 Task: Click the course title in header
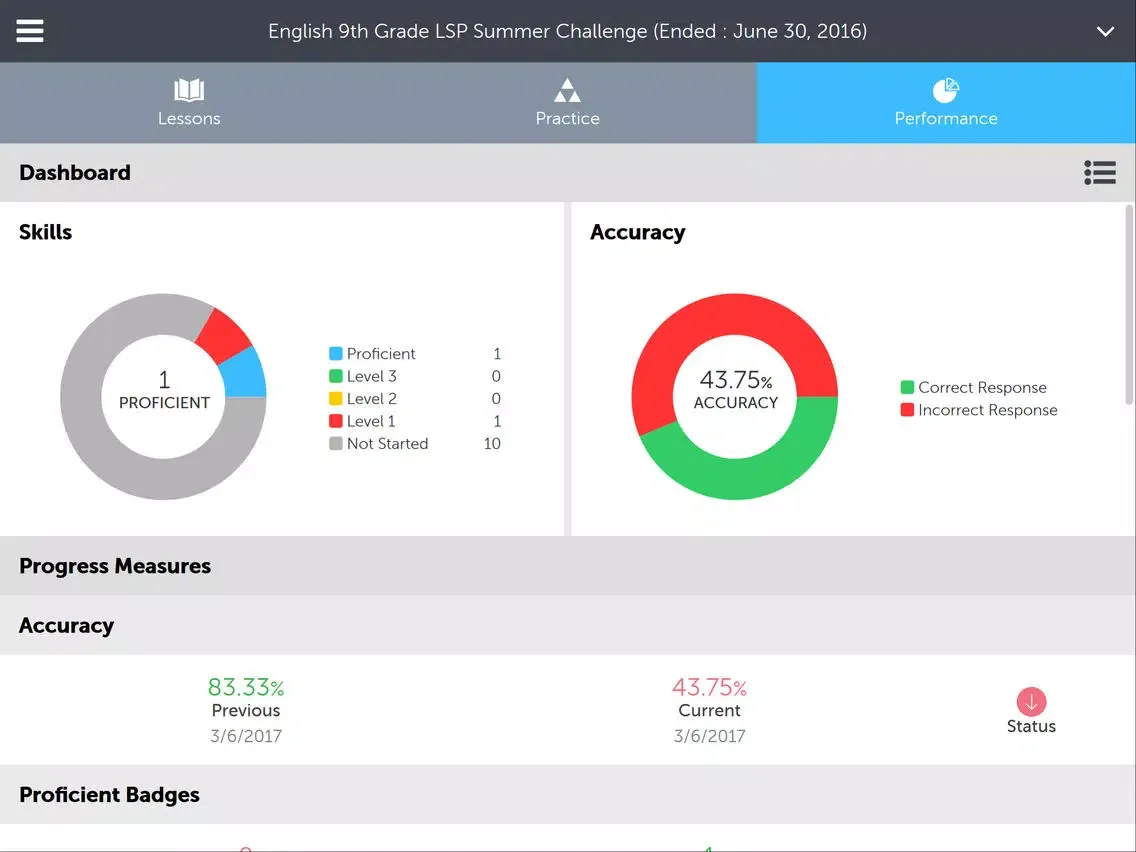point(567,31)
